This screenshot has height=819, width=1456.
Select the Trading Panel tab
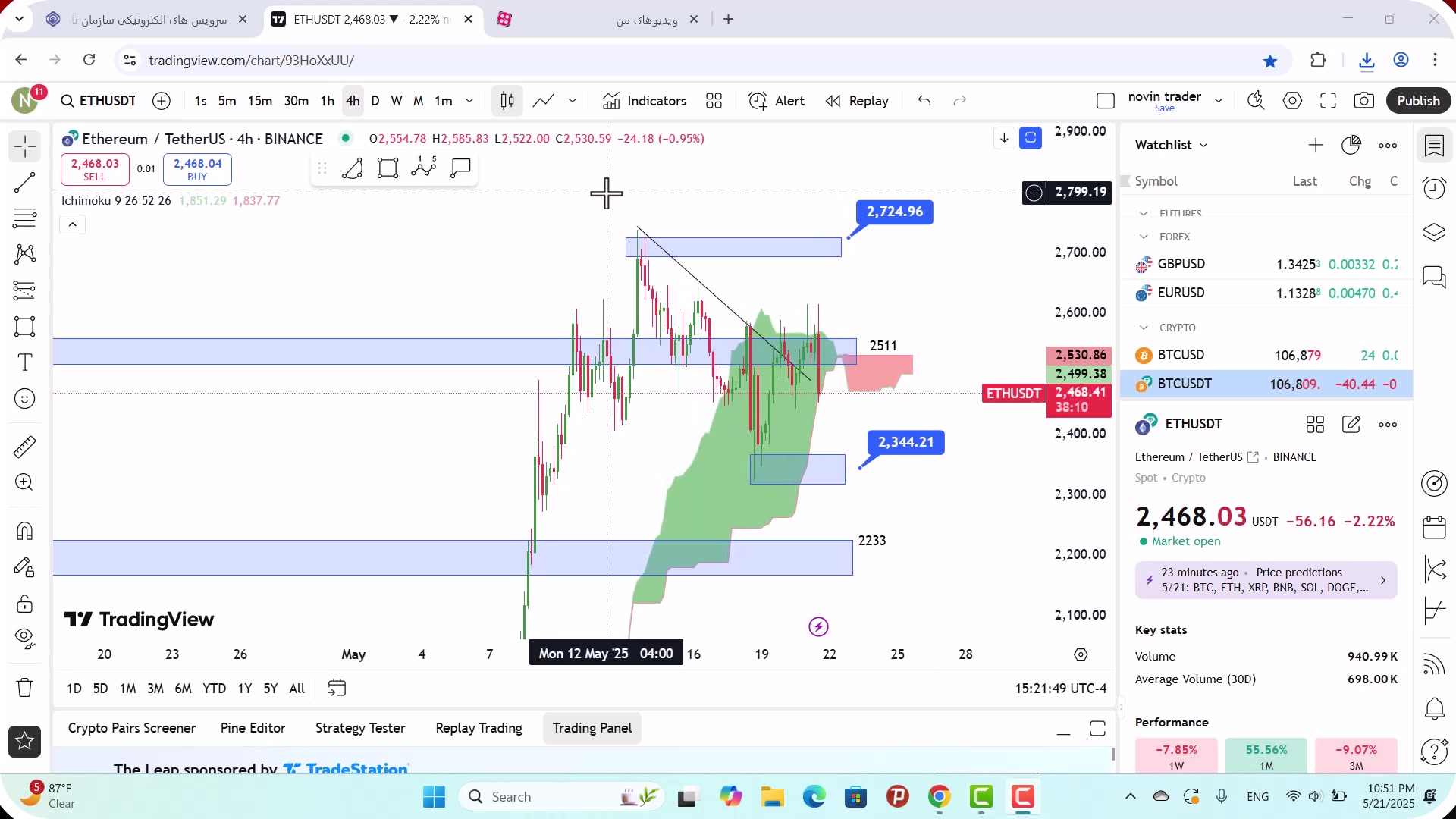point(592,728)
